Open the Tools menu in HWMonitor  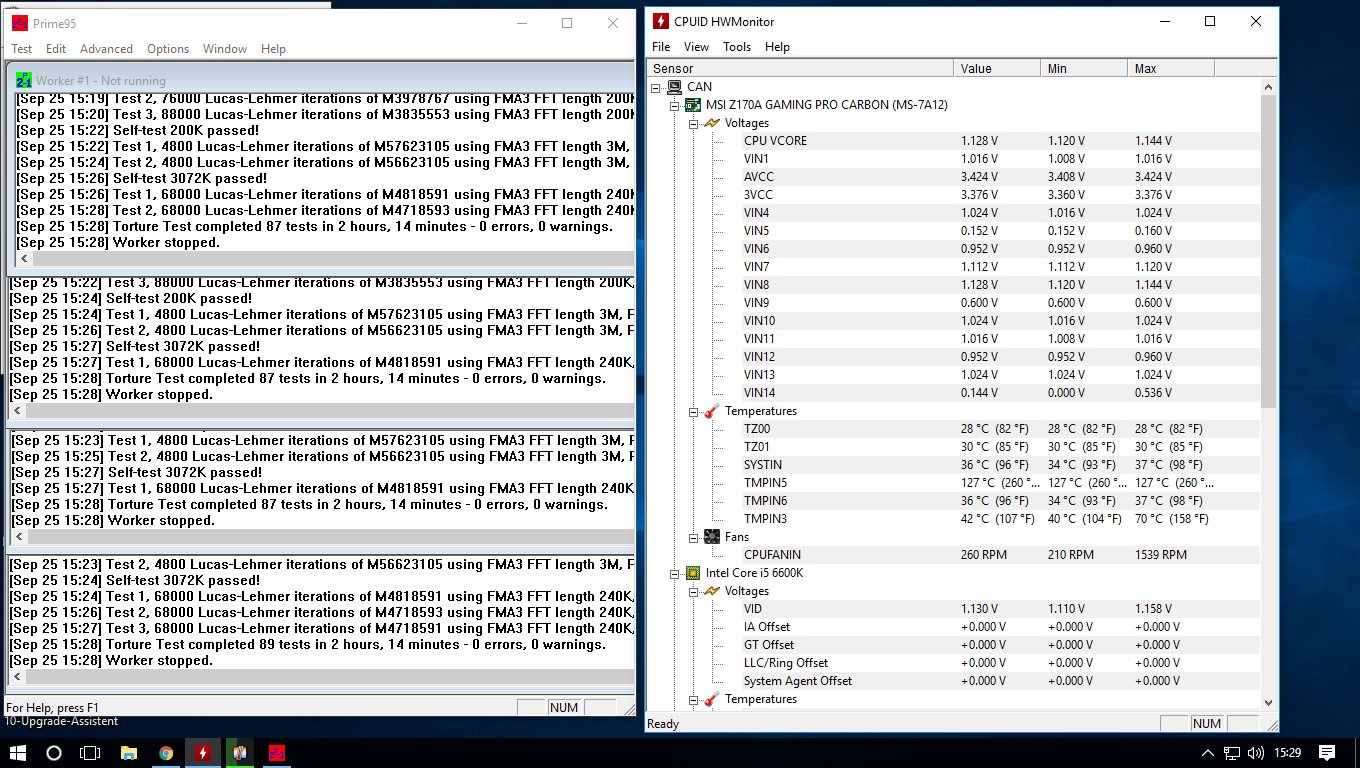click(737, 47)
